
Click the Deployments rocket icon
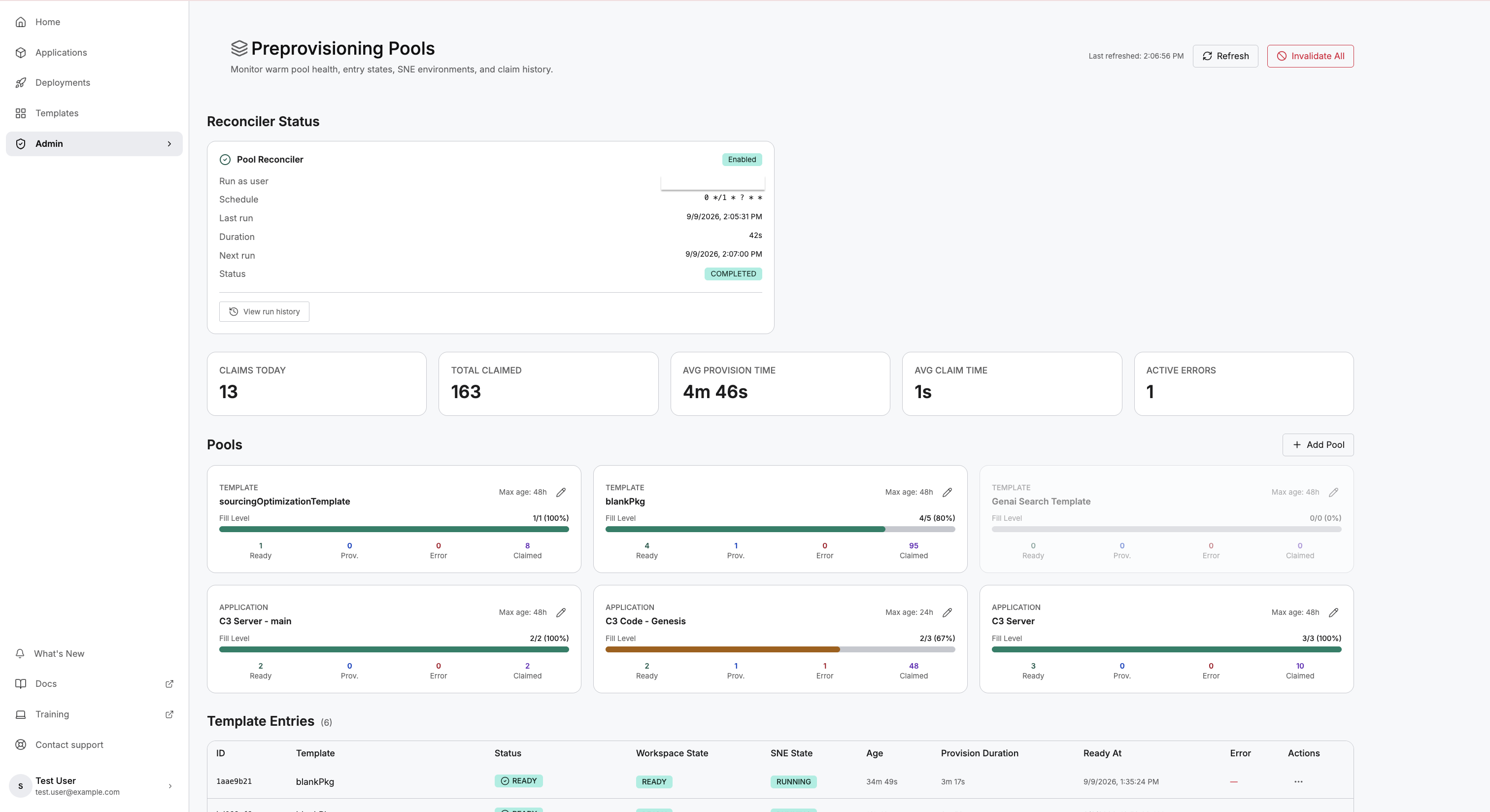(x=21, y=83)
